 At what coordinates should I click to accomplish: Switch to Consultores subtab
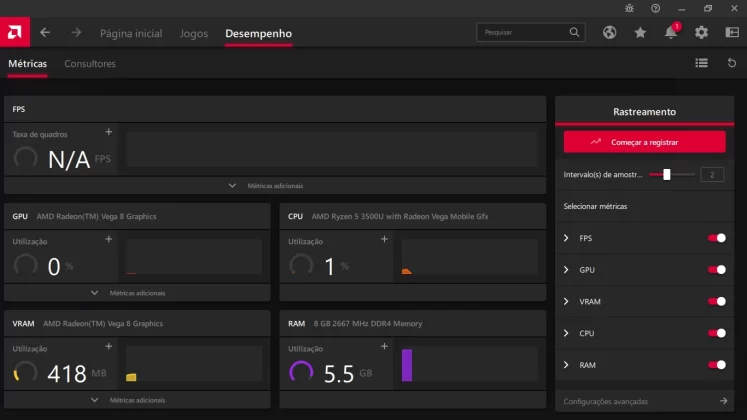click(x=90, y=63)
